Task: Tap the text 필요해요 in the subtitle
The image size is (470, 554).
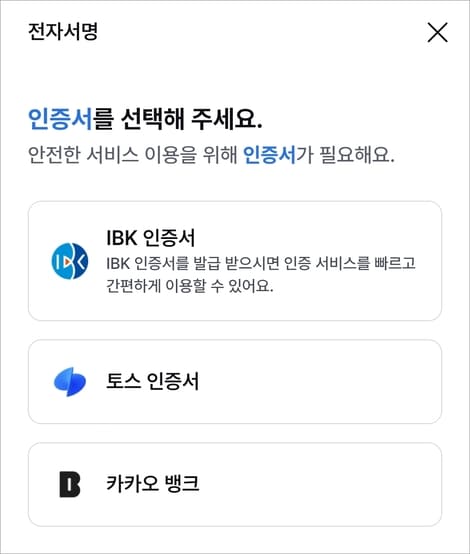Action: 357,155
